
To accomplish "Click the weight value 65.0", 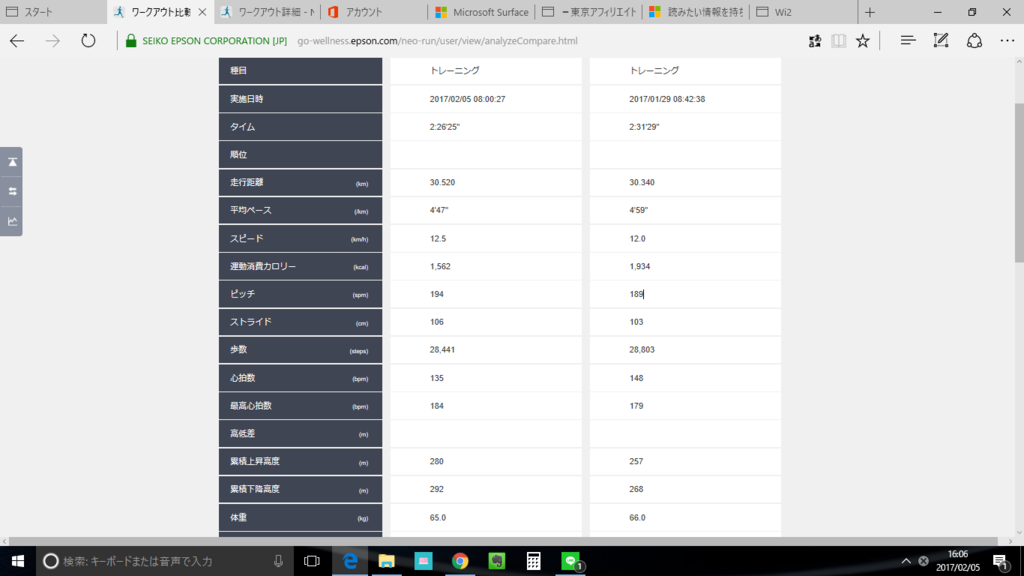I will pos(438,517).
